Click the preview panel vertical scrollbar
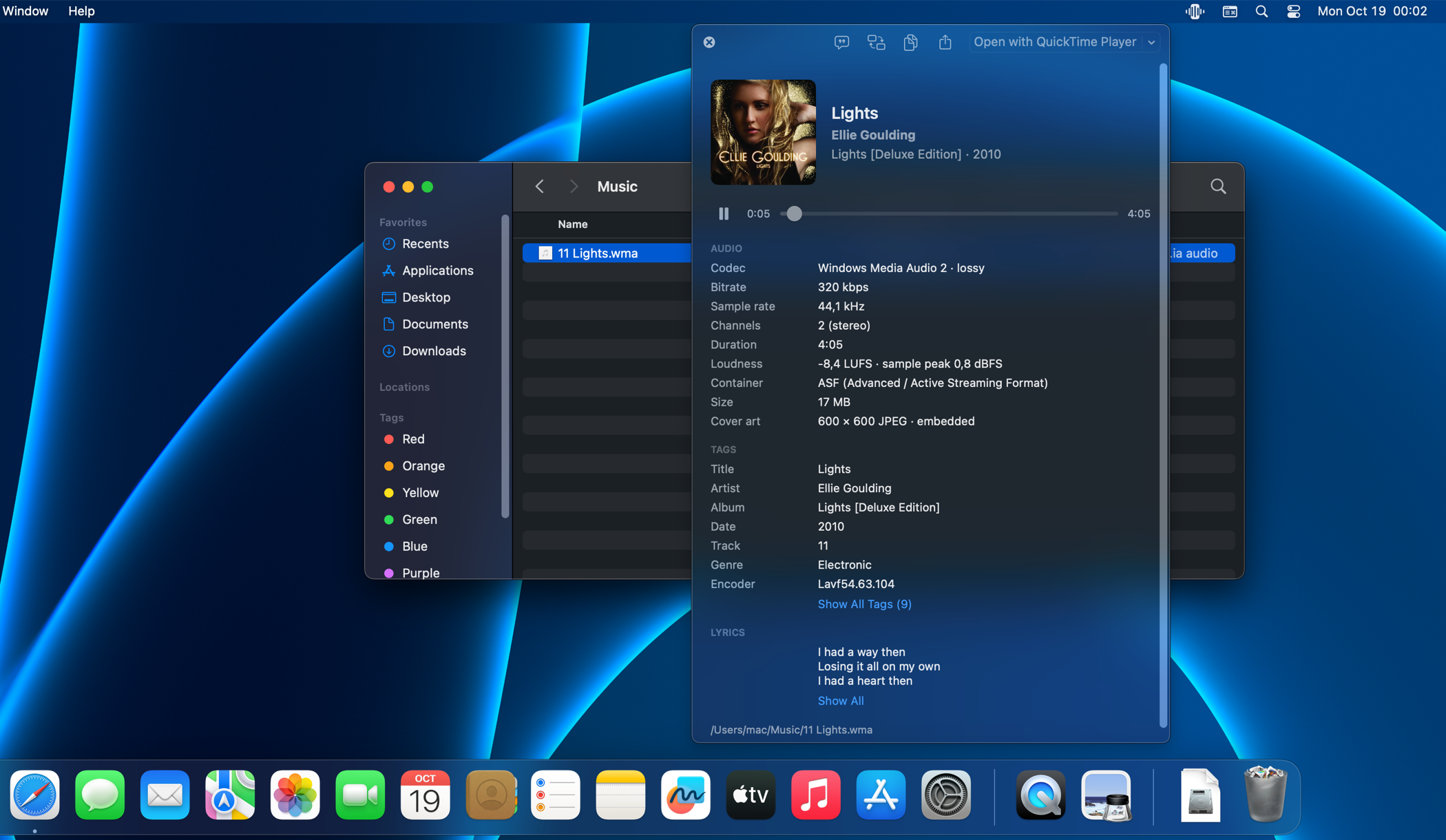The width and height of the screenshot is (1446, 840). point(1163,396)
